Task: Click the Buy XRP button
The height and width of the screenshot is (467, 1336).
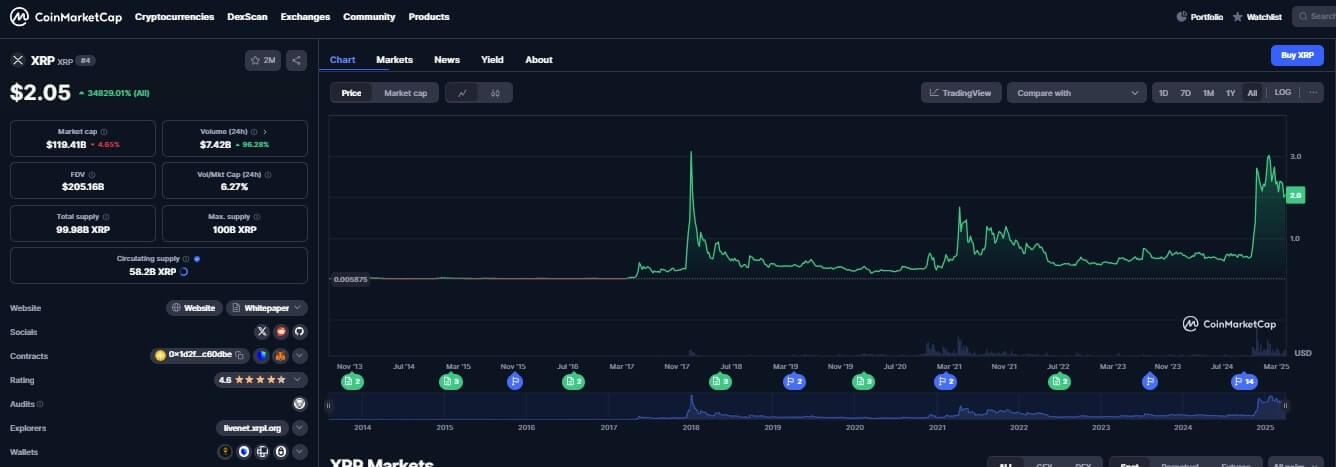Action: tap(1296, 55)
